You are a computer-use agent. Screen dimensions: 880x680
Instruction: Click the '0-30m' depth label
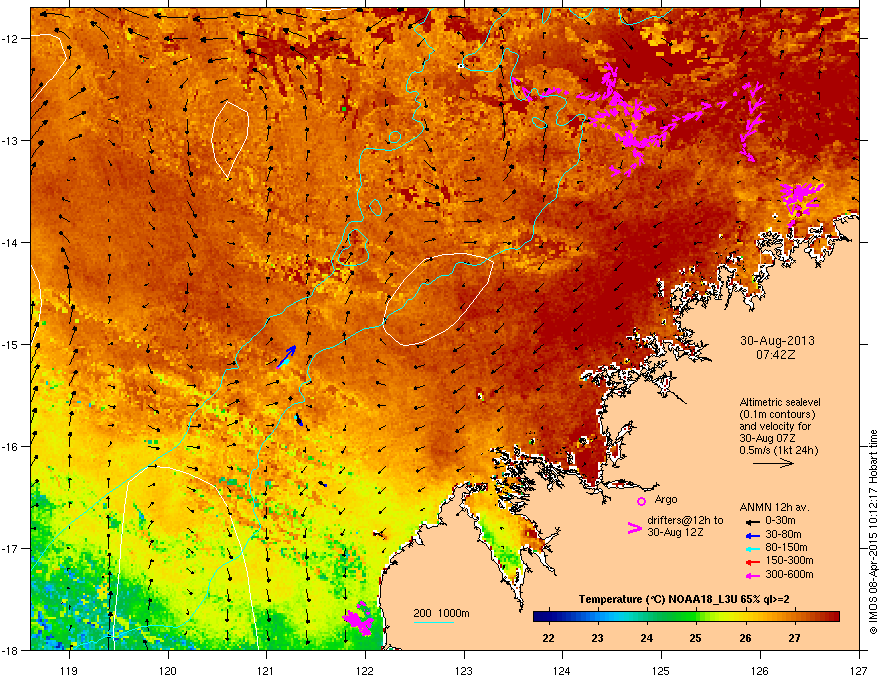[x=780, y=521]
